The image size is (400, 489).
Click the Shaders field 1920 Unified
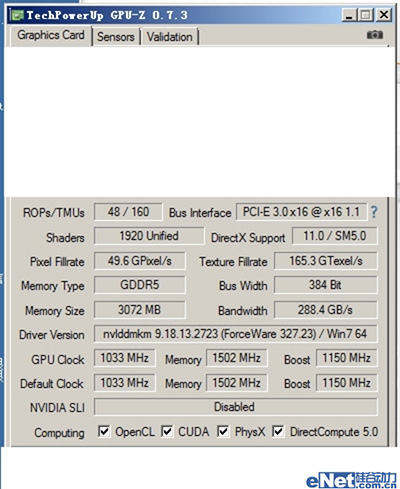point(149,236)
